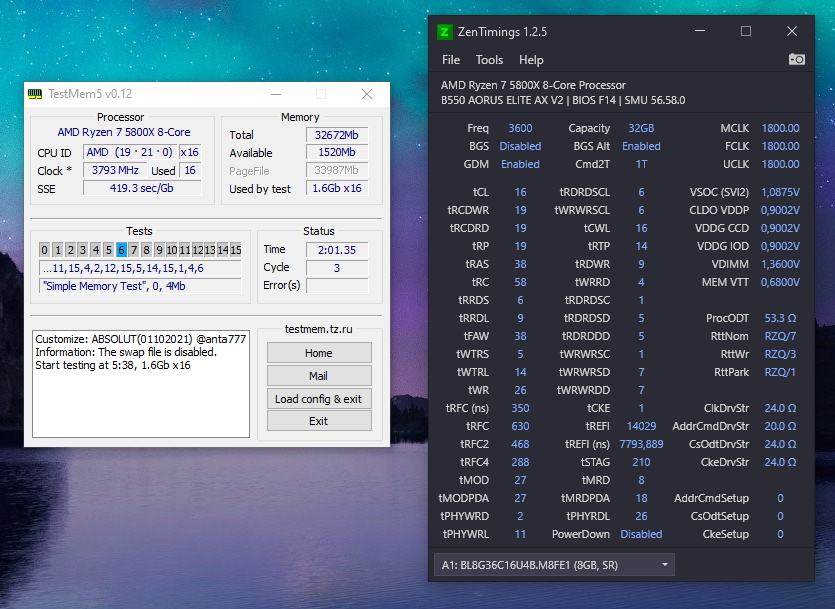
Task: Click the tRFC value 630
Action: point(520,426)
